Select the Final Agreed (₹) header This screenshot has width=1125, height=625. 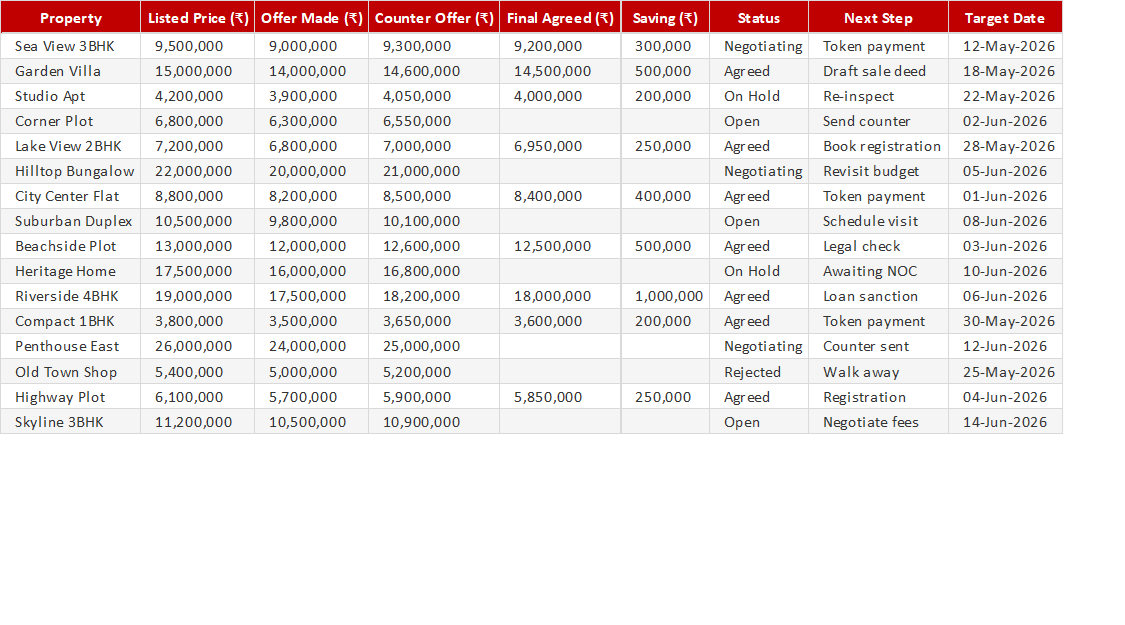point(560,18)
